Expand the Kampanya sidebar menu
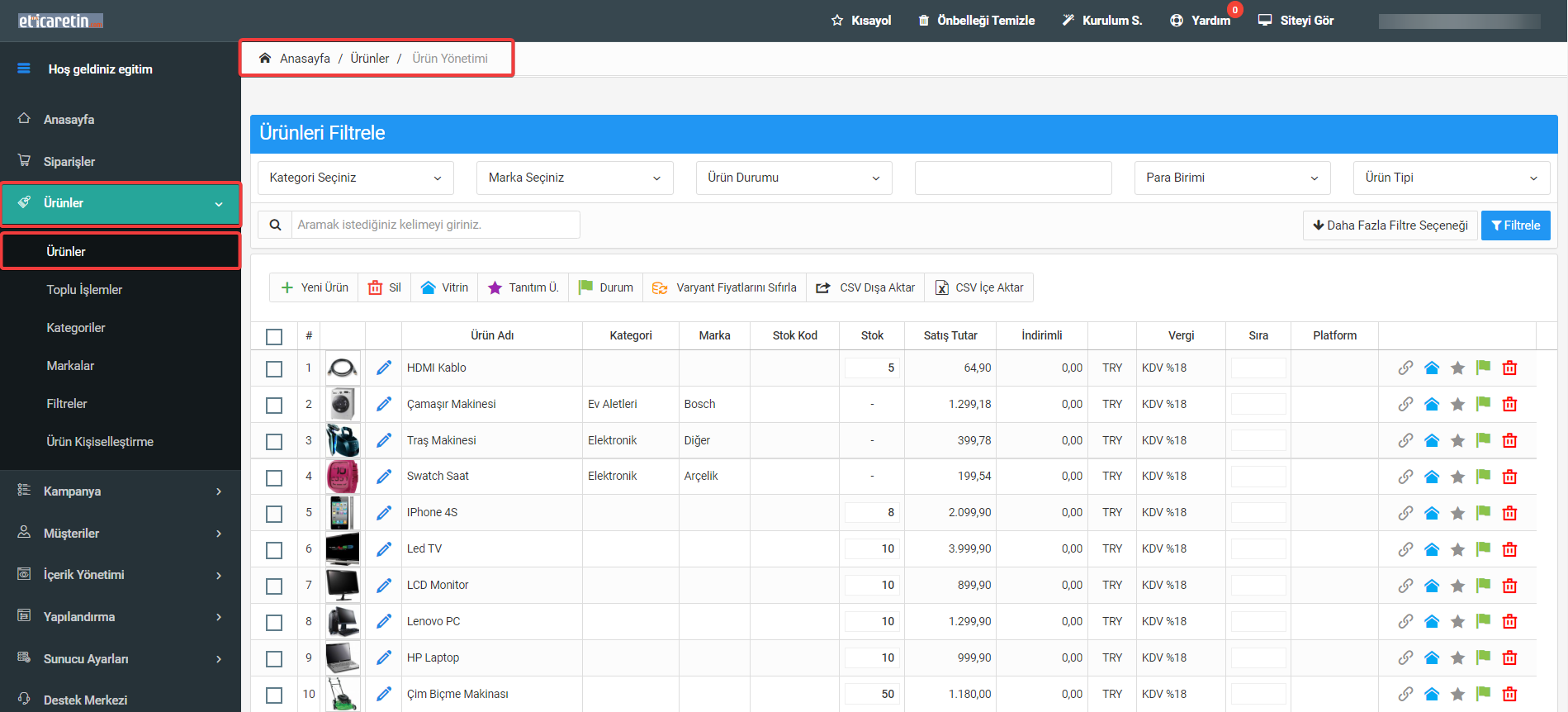1568x712 pixels. [121, 491]
